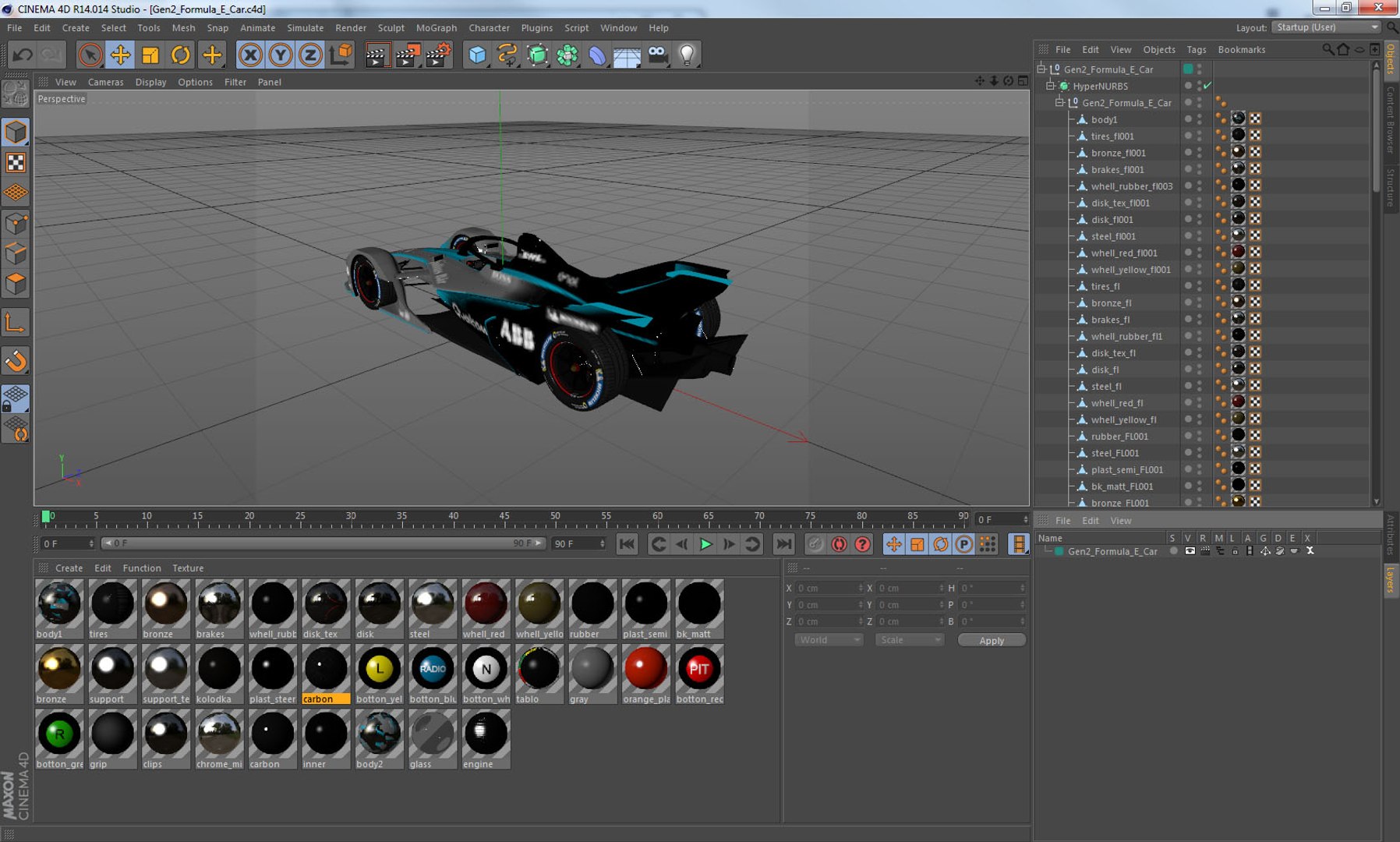The height and width of the screenshot is (842, 1400).
Task: Play the animation forward
Action: click(705, 544)
